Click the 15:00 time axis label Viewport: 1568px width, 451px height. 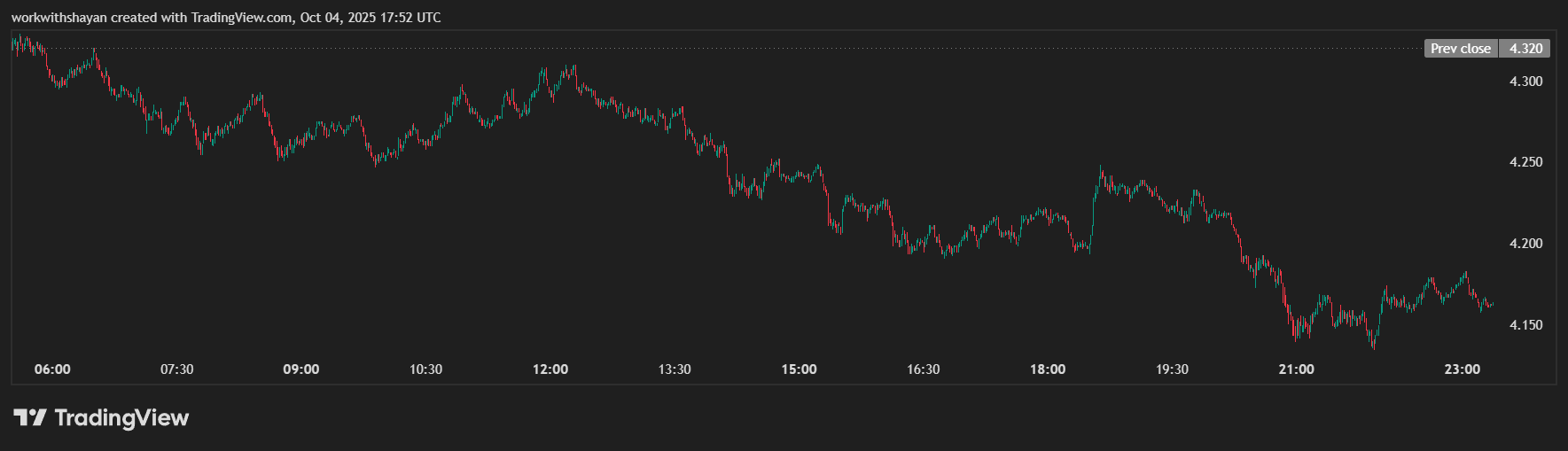(x=799, y=369)
